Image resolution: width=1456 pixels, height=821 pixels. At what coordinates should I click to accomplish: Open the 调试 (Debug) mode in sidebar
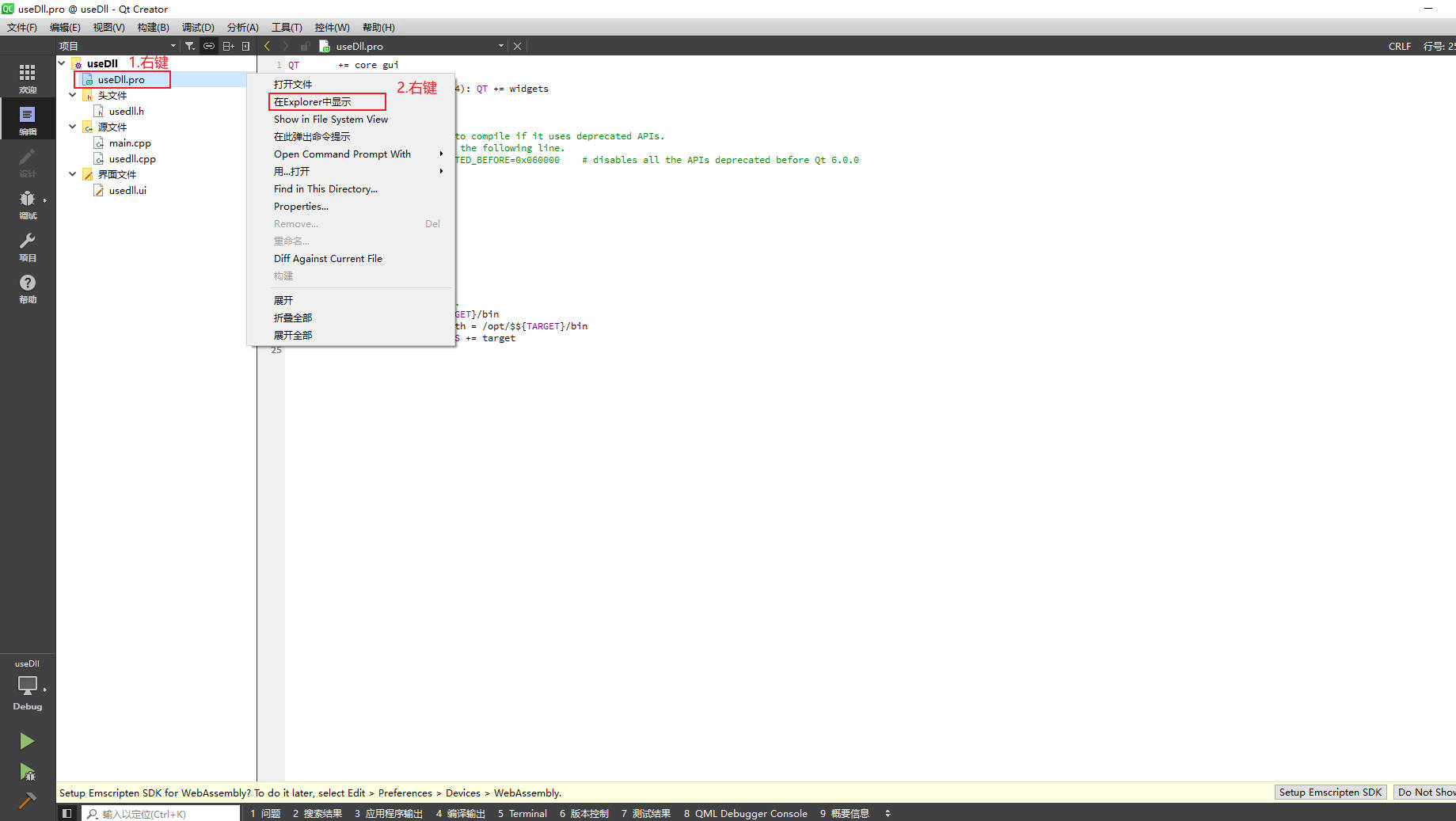point(28,203)
